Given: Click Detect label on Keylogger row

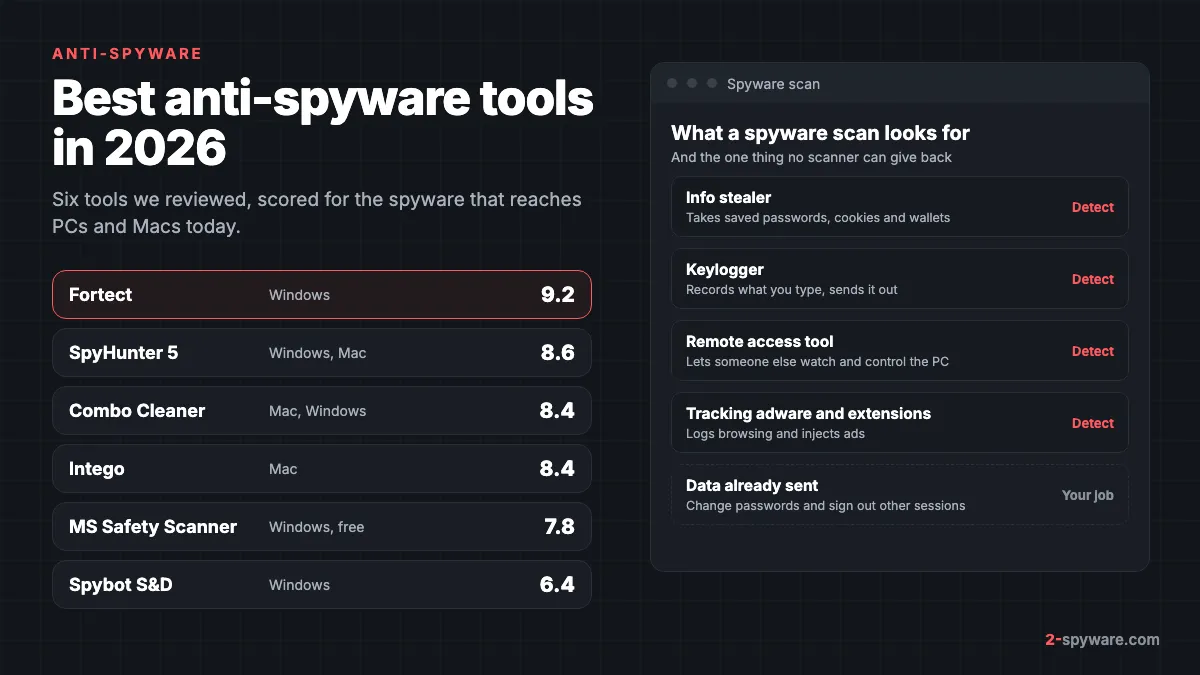Looking at the screenshot, I should (x=1093, y=279).
